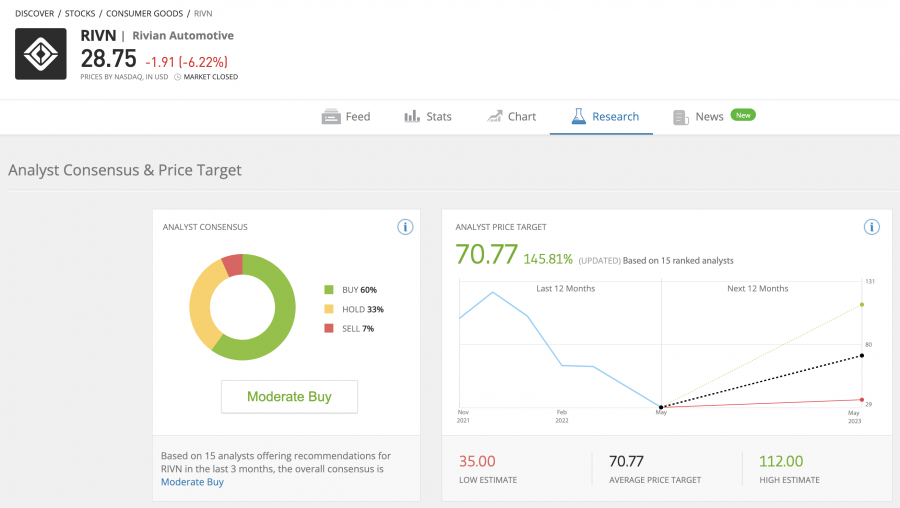Click the Stats bar-chart icon
Screen dimensions: 900x508
pyautogui.click(x=412, y=117)
